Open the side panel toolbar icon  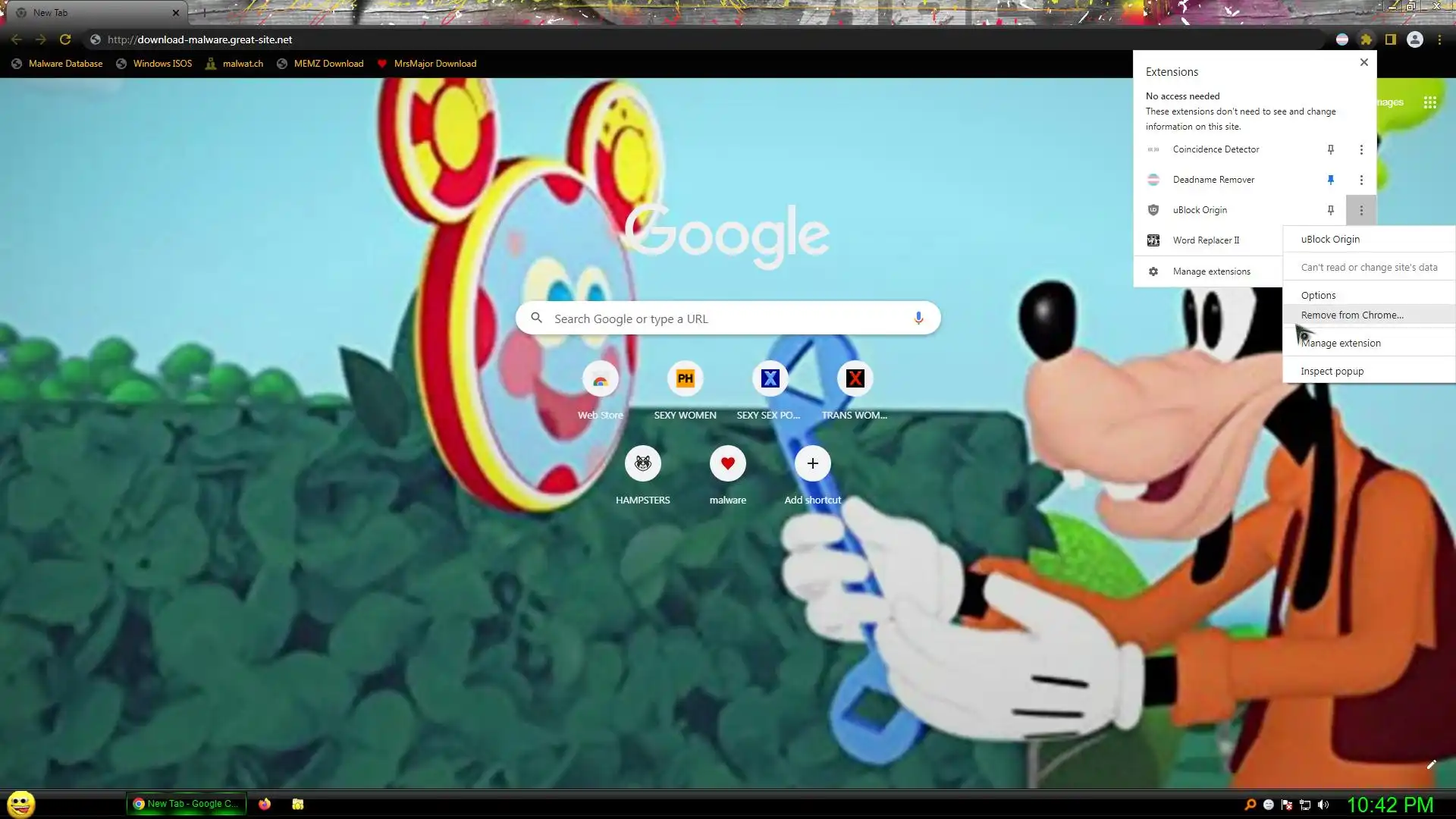point(1390,39)
